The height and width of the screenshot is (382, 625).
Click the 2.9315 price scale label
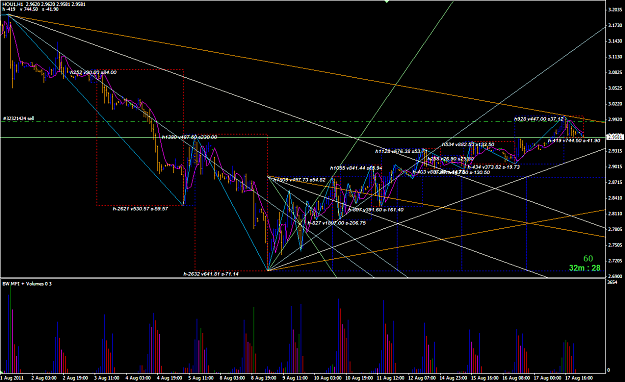614,151
